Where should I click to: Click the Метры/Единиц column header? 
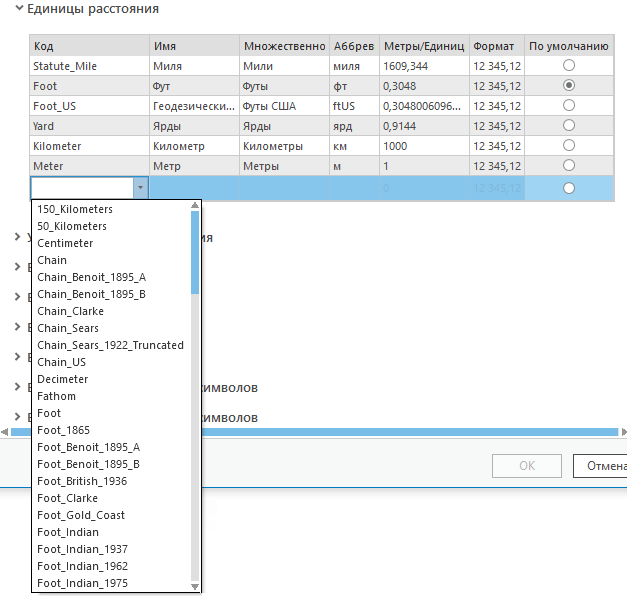(x=424, y=46)
